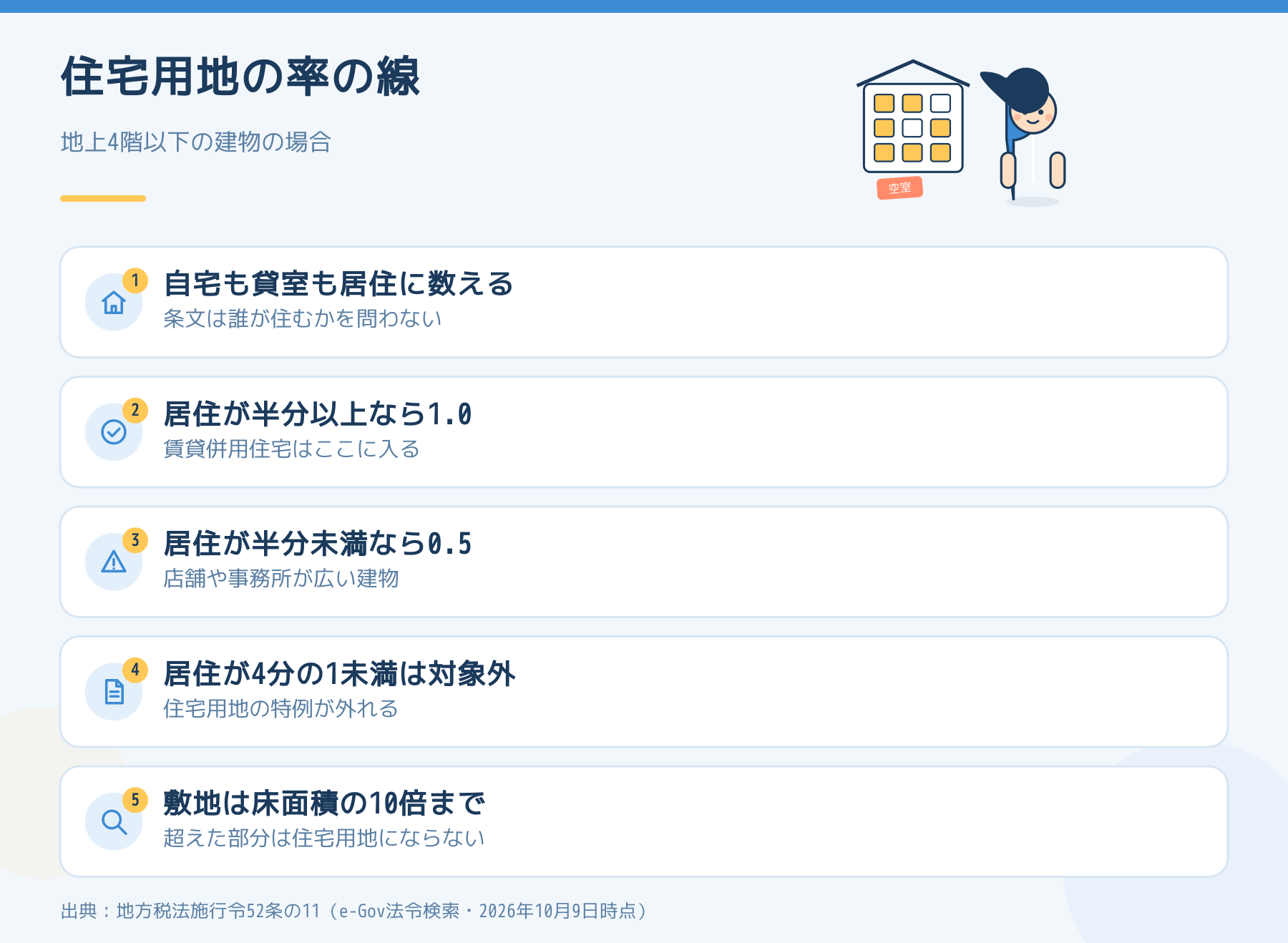This screenshot has height=943, width=1288.
Task: Select the text 条文は誰が住むかを問わない
Action: tap(303, 318)
